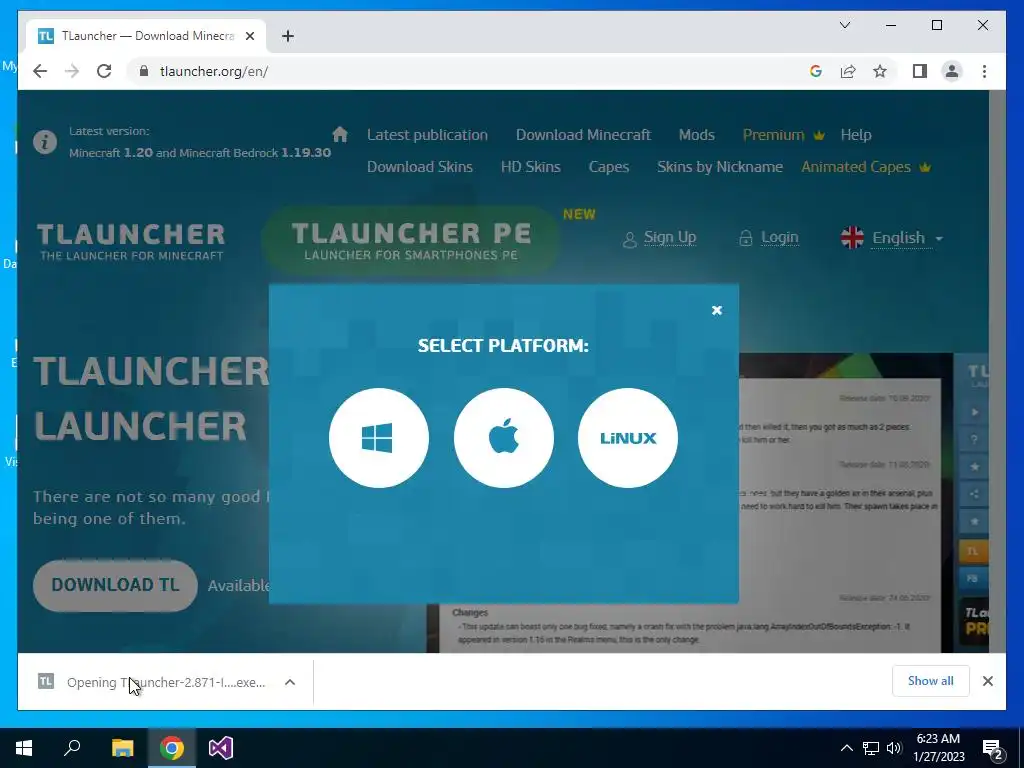The image size is (1024, 768).
Task: Click the Google icon in address bar
Action: tap(816, 71)
